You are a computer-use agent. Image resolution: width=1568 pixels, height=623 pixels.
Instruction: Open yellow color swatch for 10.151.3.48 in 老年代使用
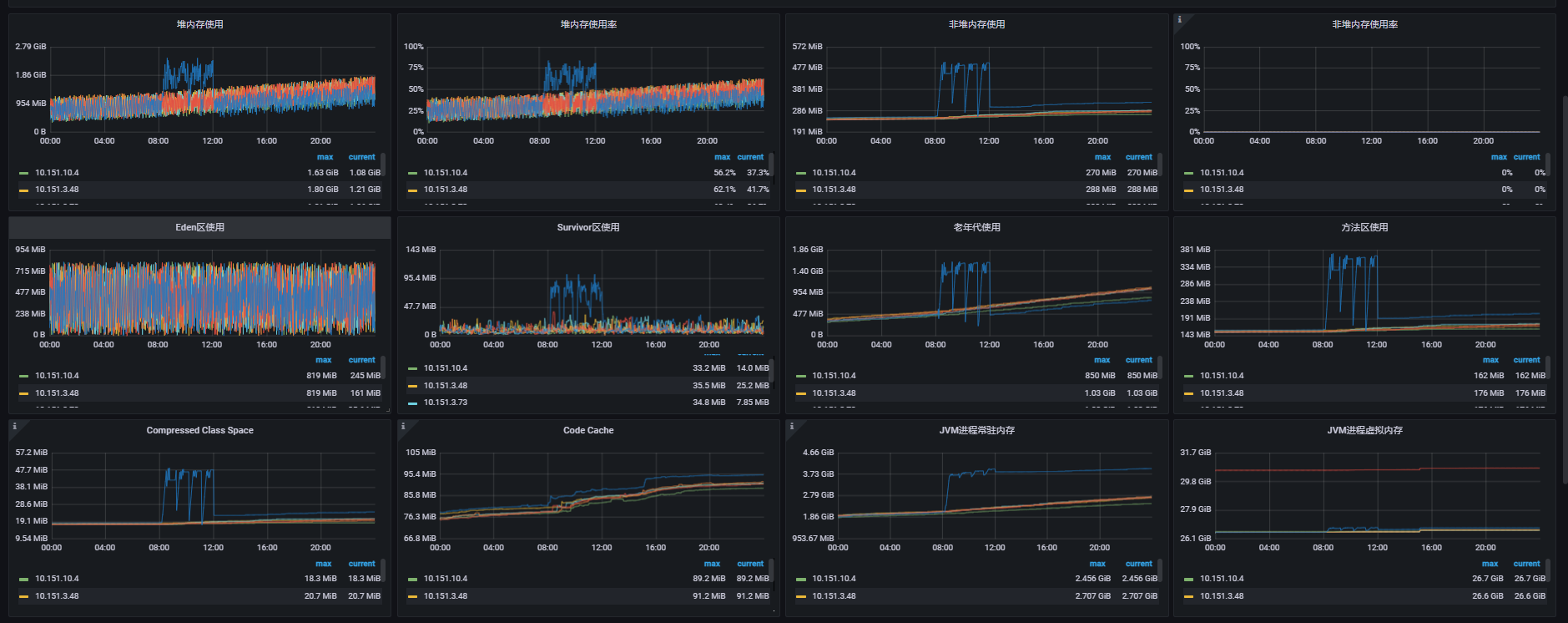[800, 393]
